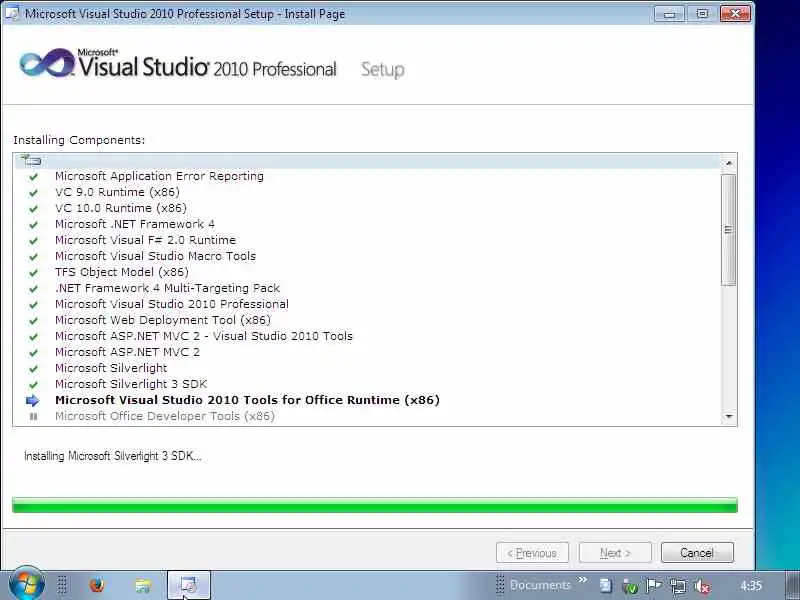Image resolution: width=800 pixels, height=600 pixels.
Task: Click the Visual Studio 2010 infinity logo
Action: 47,63
